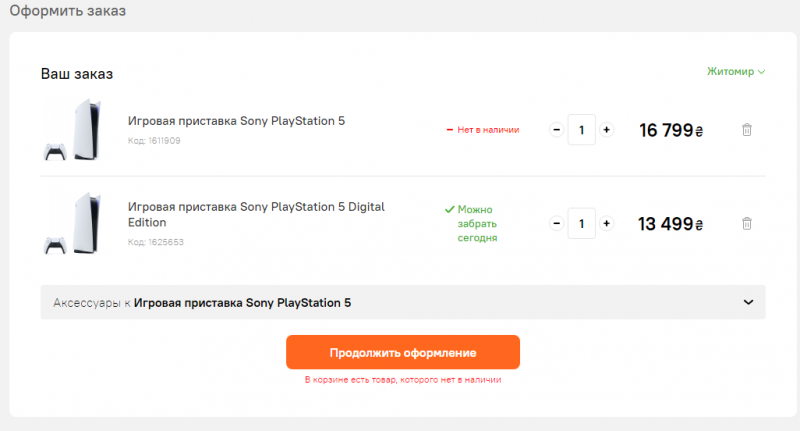Remove PlayStation 5 Digital Edition via trash icon
Viewport: 800px width, 431px height.
[746, 223]
